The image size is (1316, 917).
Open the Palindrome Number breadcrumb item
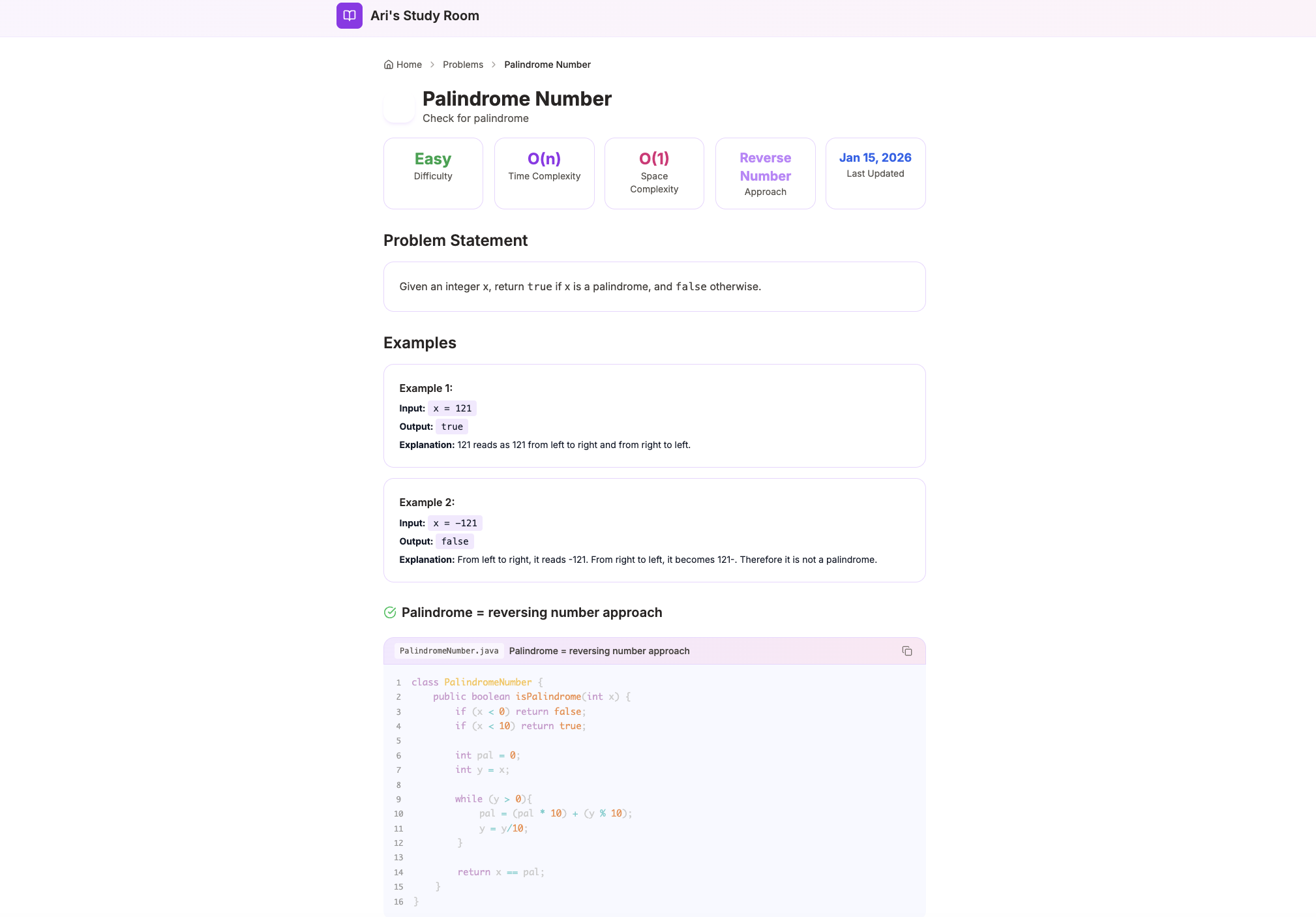pos(547,64)
